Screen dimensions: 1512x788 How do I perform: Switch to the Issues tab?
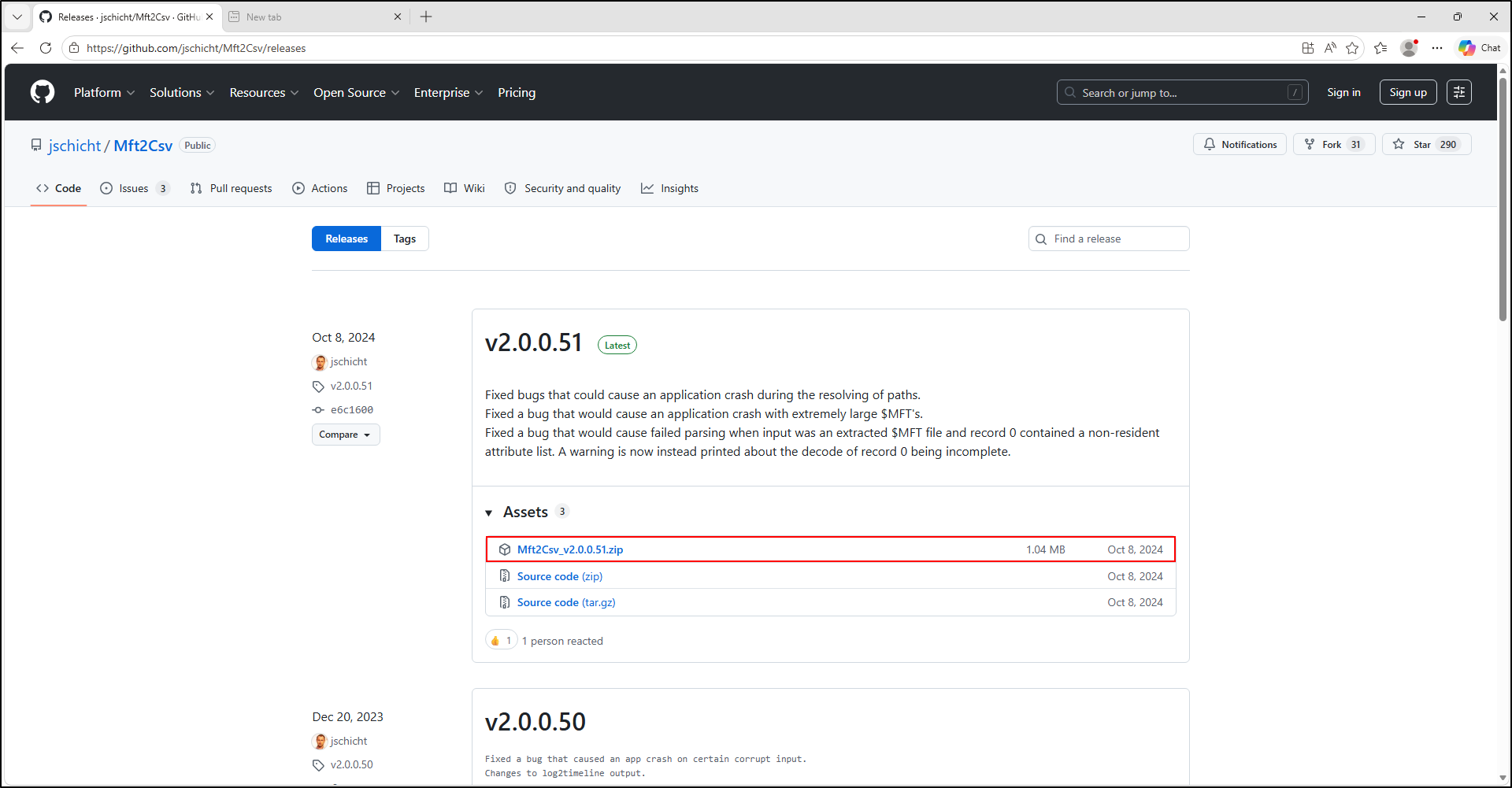[135, 188]
